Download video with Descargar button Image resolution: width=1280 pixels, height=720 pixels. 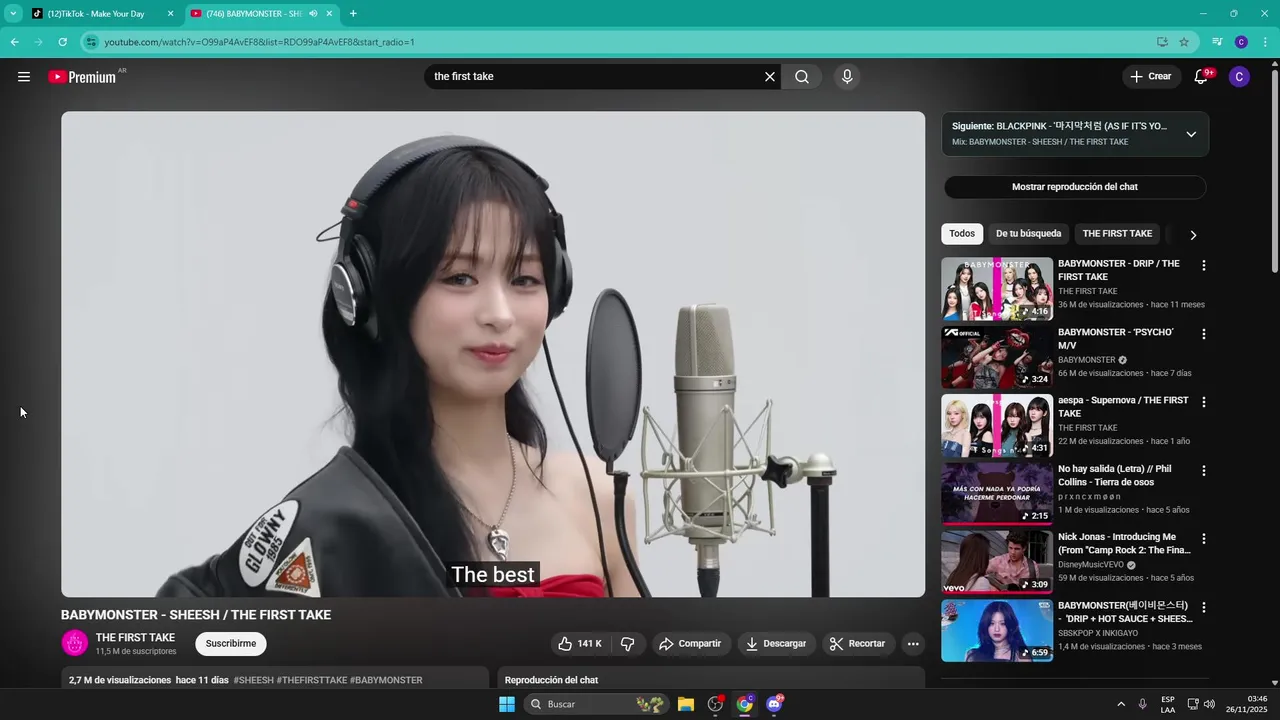776,644
